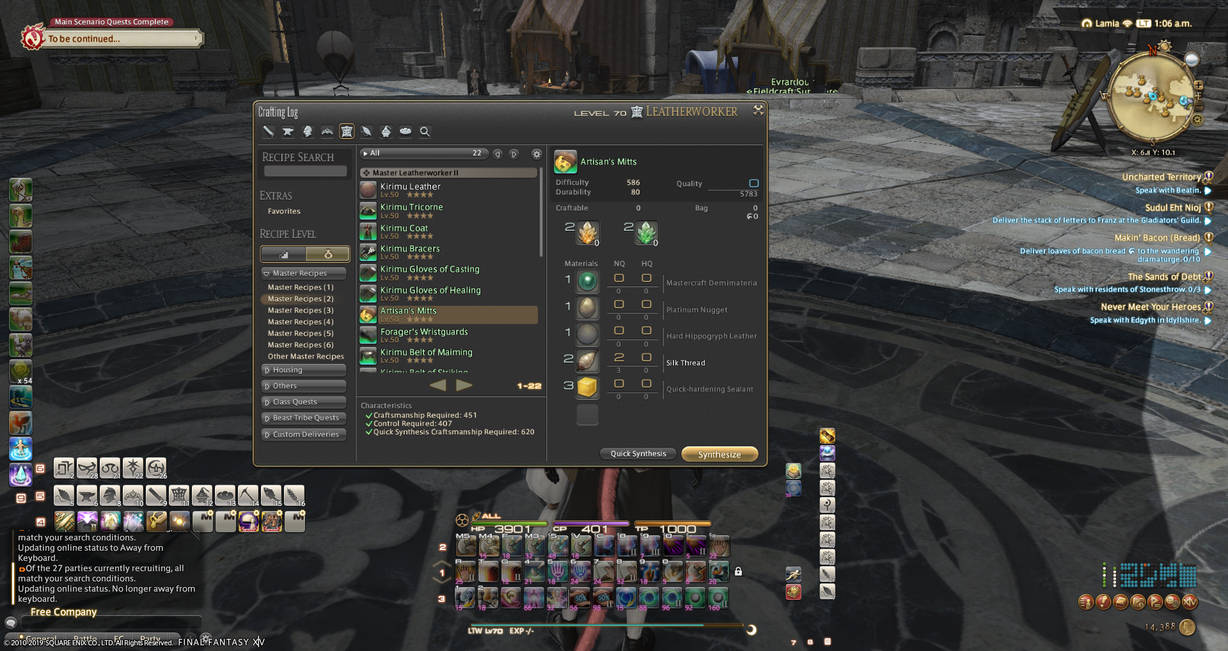Click the Synthesize button

[719, 454]
